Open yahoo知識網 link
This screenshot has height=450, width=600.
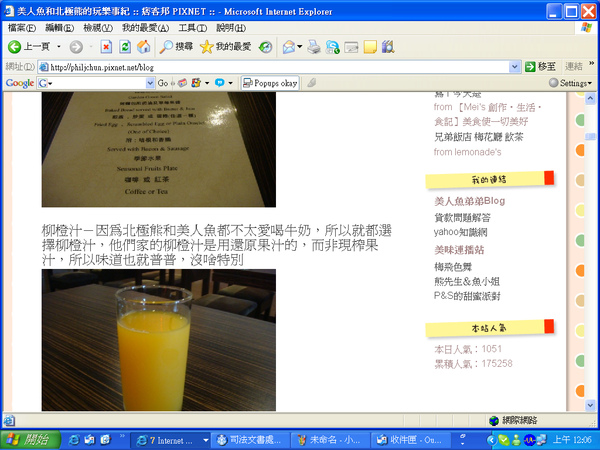[x=460, y=232]
